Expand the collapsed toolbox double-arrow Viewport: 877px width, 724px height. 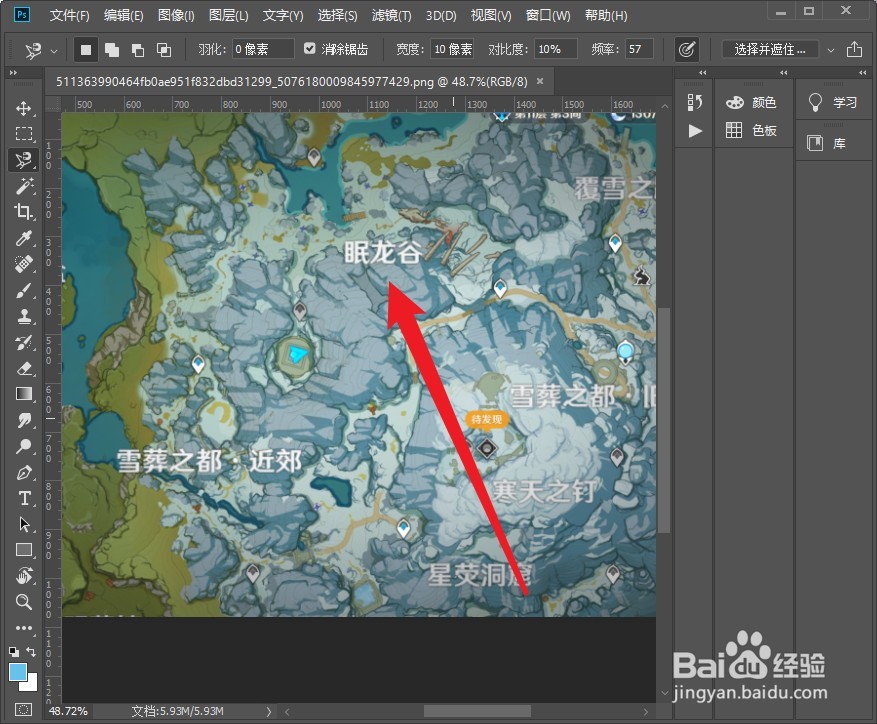coord(13,73)
